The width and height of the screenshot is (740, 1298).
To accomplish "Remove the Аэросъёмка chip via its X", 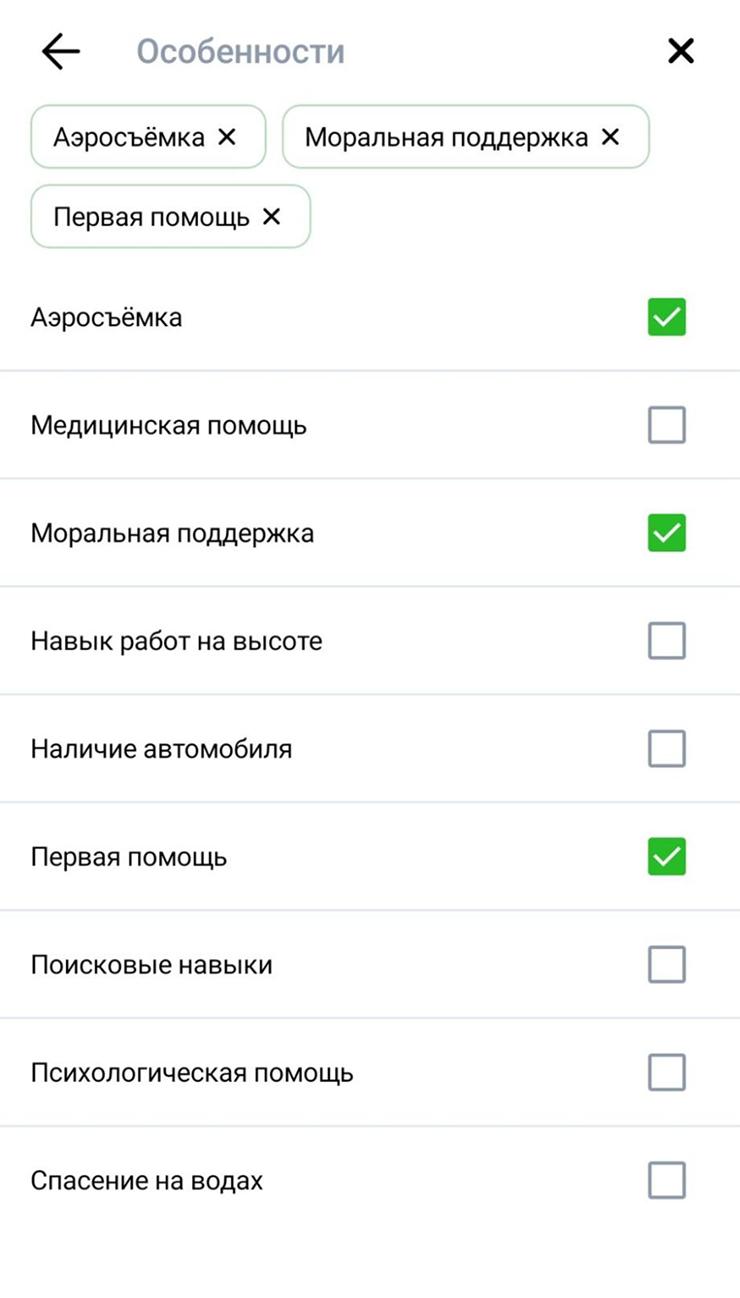I will tap(227, 136).
